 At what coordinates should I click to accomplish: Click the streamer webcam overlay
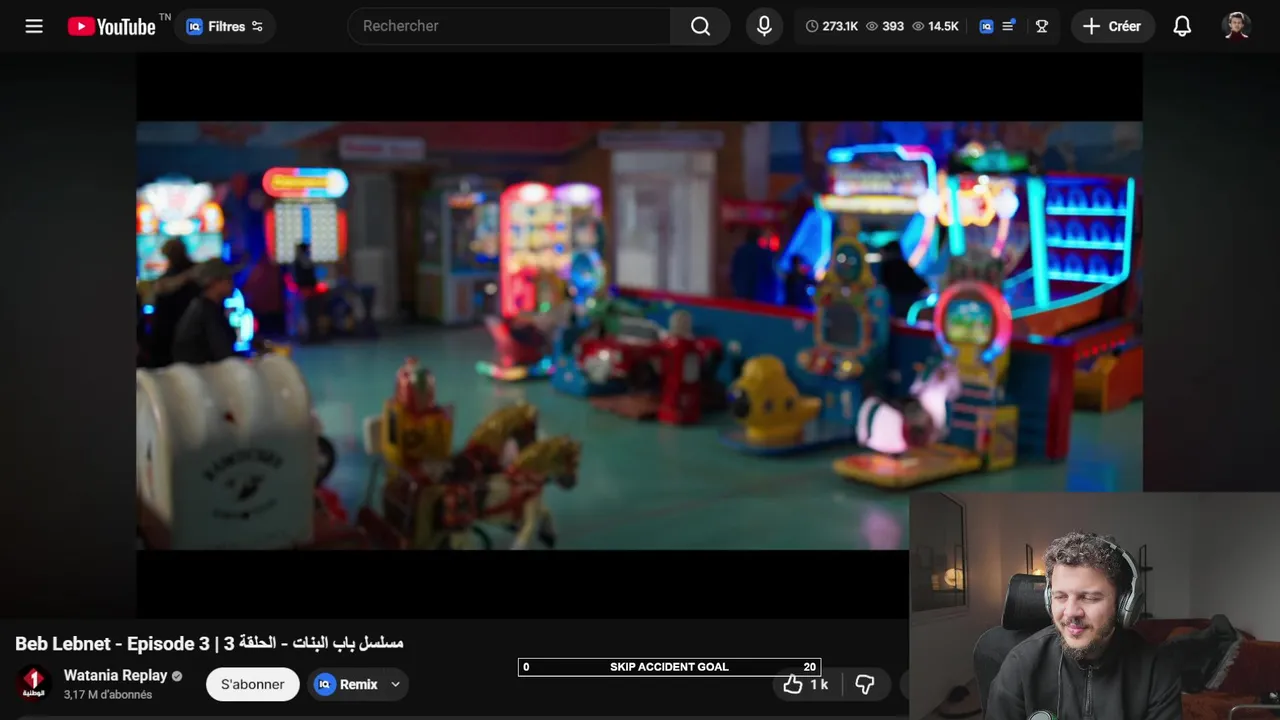coord(1094,605)
